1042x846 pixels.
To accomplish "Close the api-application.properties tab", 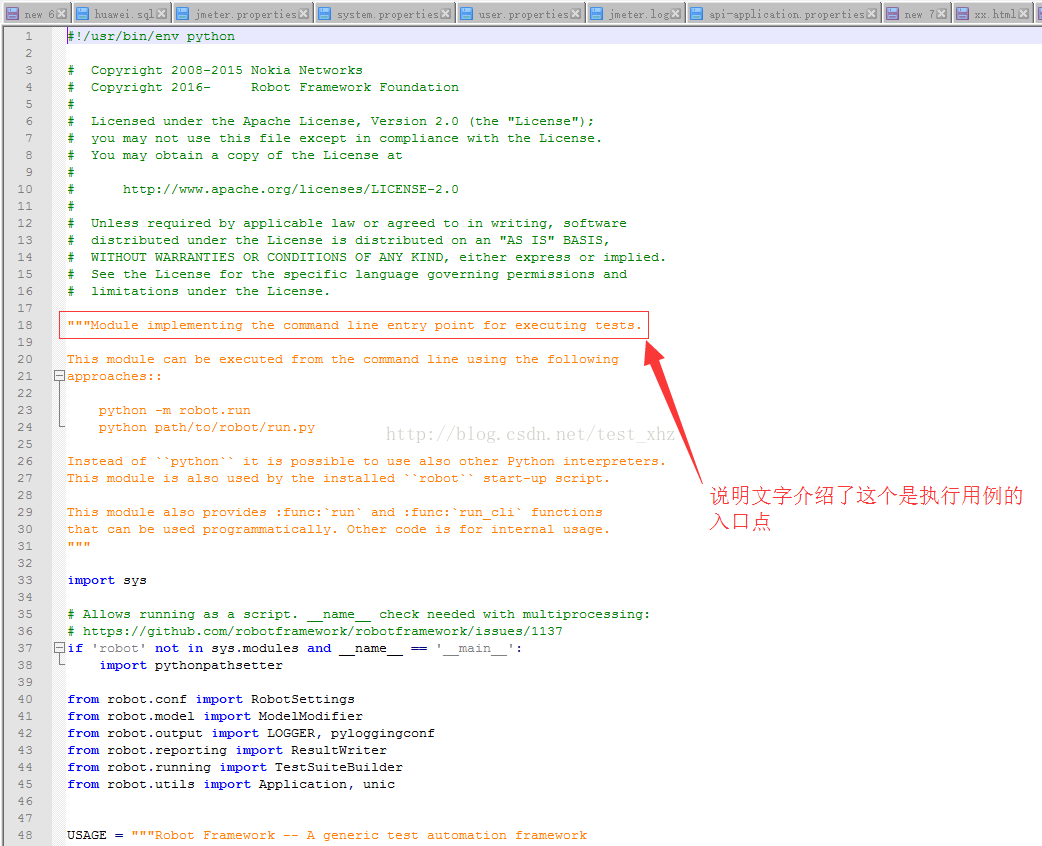I will pos(871,13).
